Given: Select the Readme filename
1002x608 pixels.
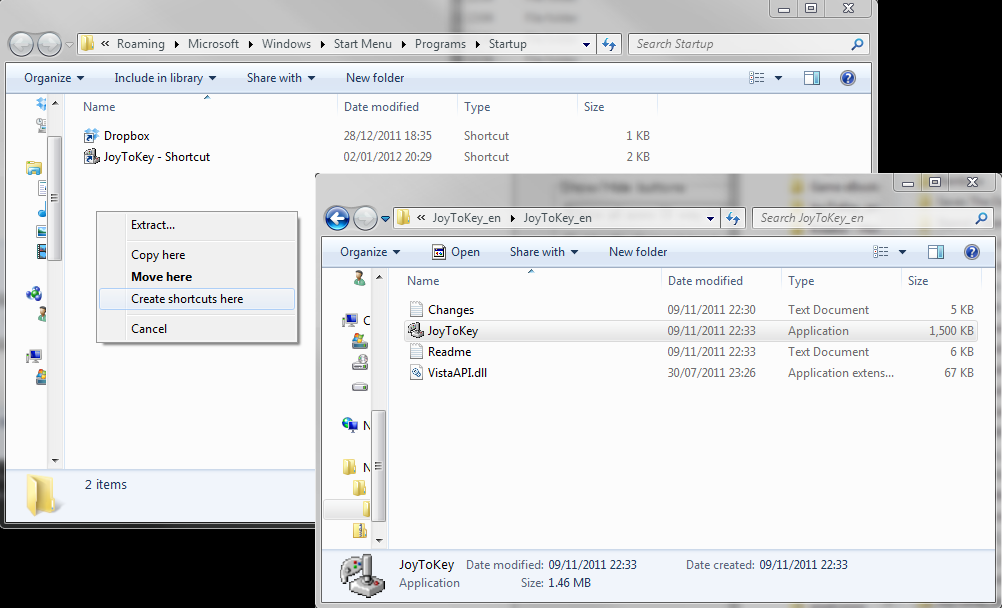Looking at the screenshot, I should [x=449, y=352].
